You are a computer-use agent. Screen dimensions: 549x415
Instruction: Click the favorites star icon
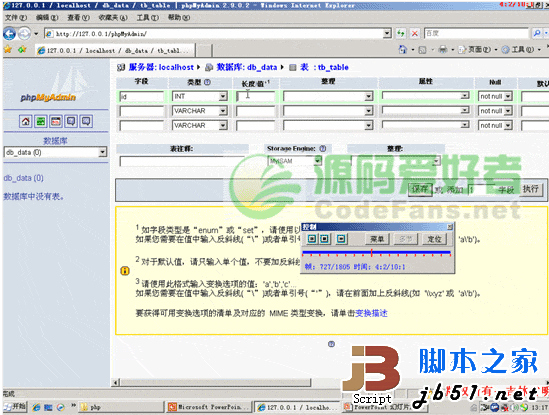point(8,50)
